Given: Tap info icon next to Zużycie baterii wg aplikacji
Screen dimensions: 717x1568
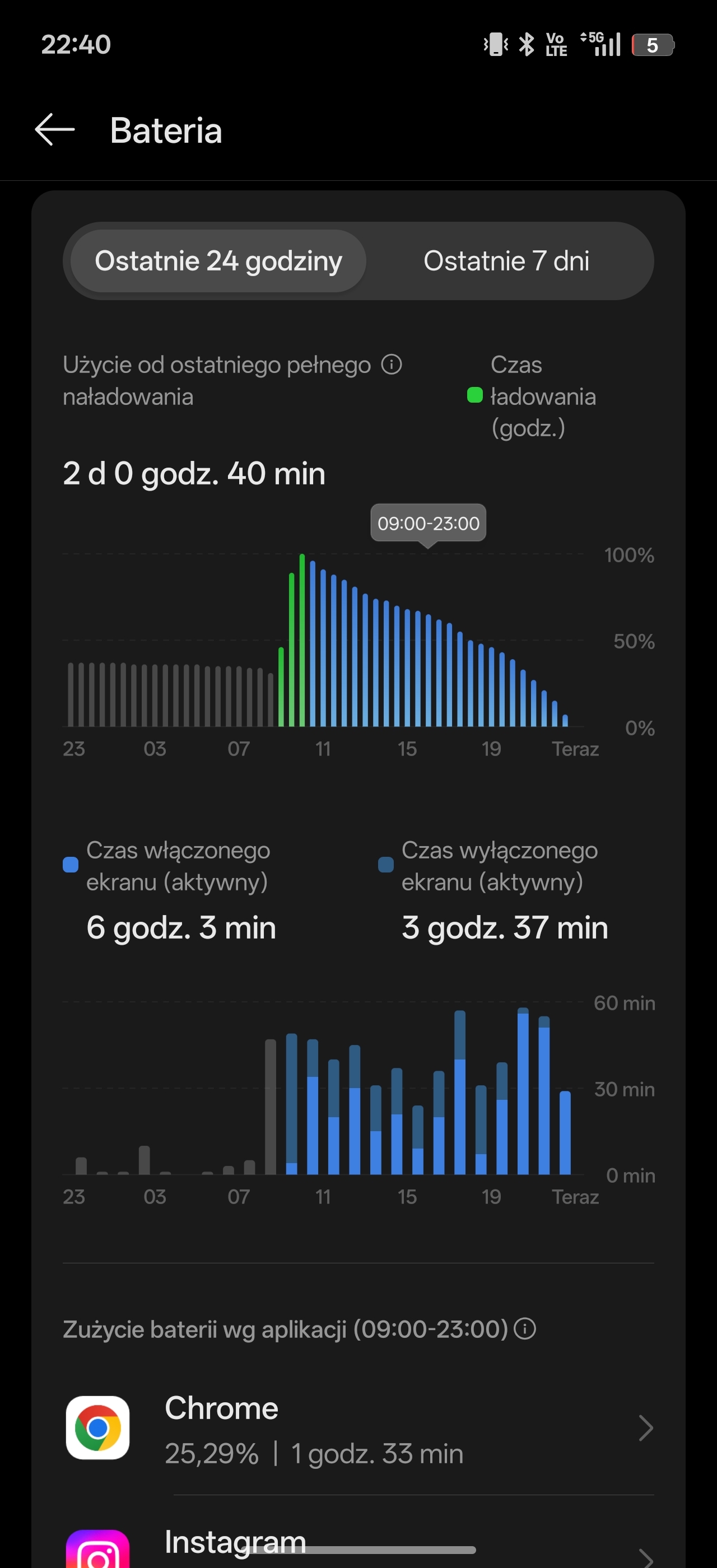Looking at the screenshot, I should [525, 1329].
